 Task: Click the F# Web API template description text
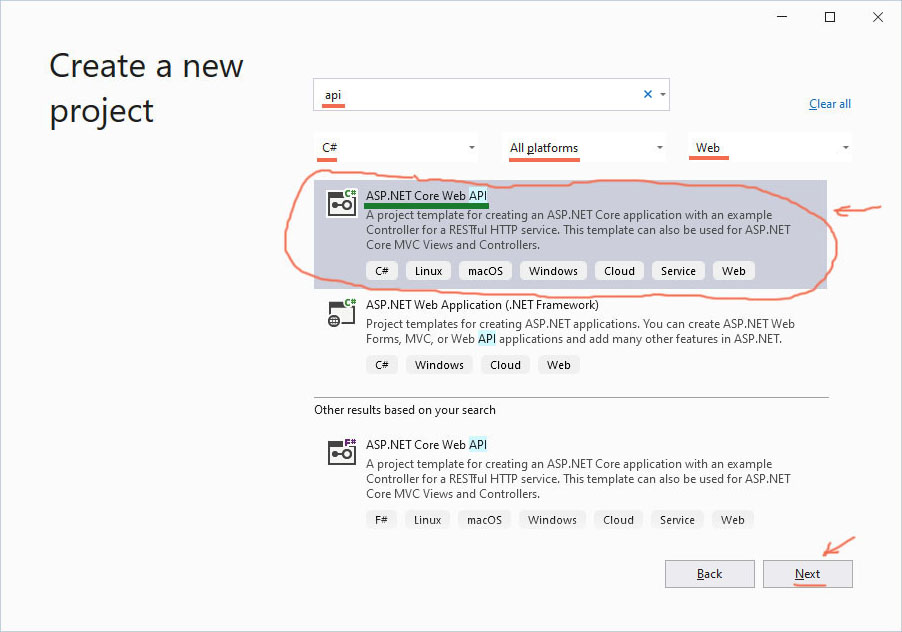click(578, 478)
